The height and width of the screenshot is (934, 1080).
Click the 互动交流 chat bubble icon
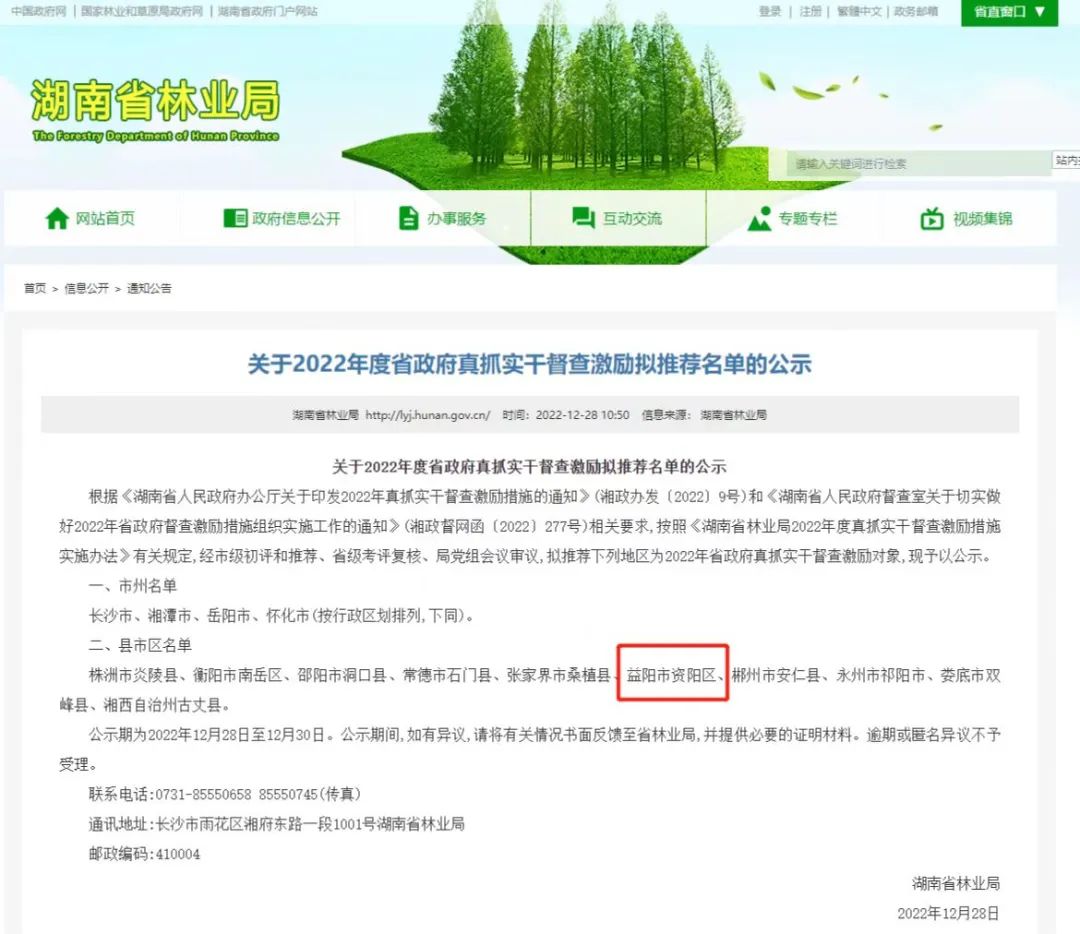point(583,218)
